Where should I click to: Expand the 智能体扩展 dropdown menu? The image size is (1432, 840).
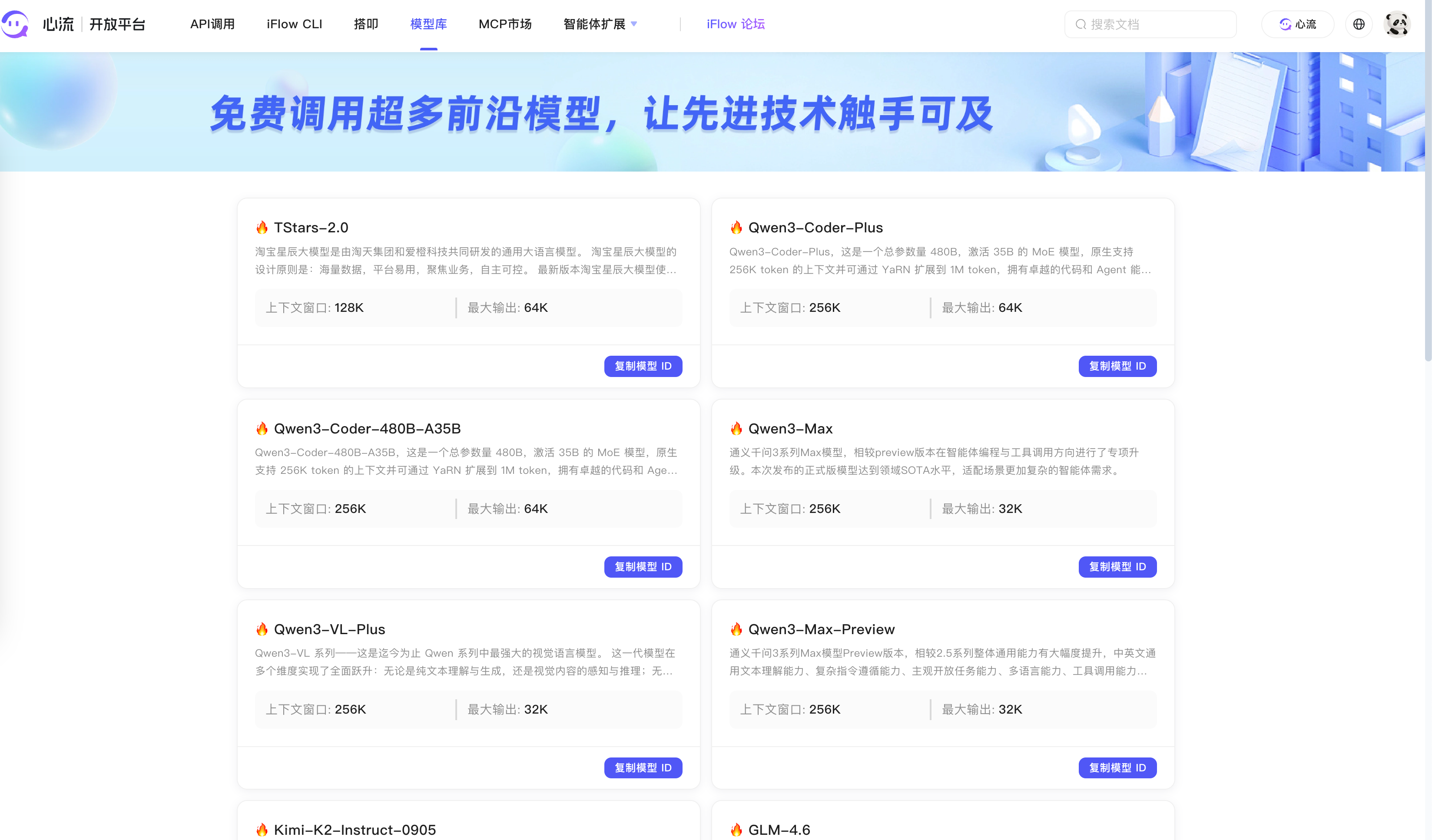[x=594, y=24]
